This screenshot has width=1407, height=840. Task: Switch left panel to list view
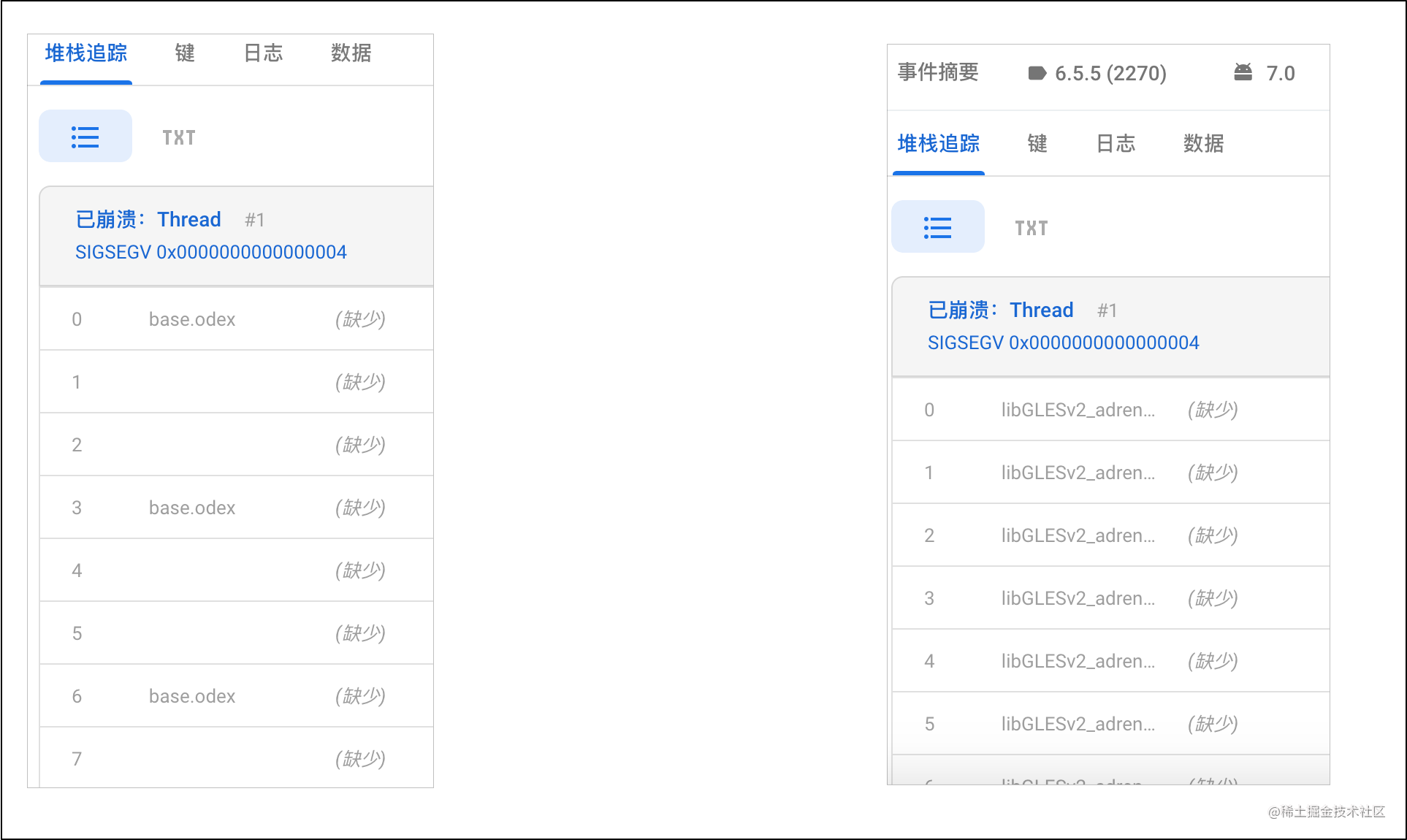click(x=85, y=136)
